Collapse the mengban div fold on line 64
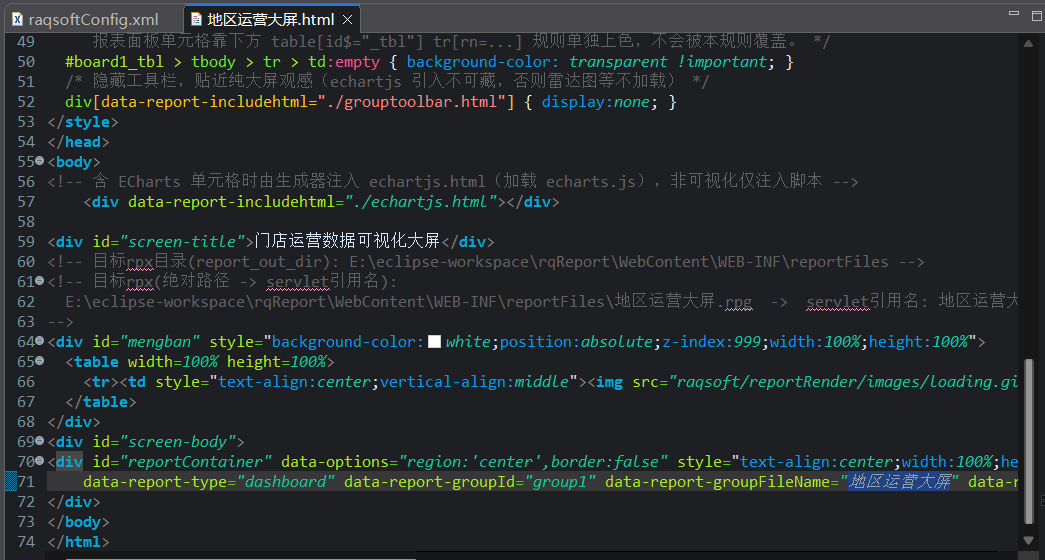 [x=40, y=341]
